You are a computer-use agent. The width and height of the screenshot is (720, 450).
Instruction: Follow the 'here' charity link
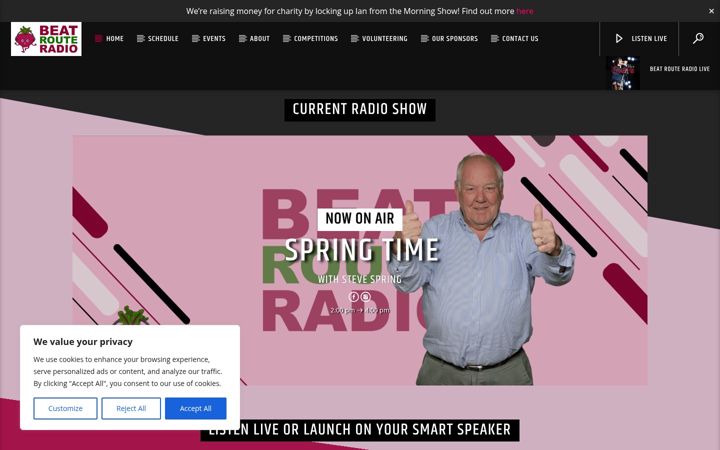click(525, 11)
